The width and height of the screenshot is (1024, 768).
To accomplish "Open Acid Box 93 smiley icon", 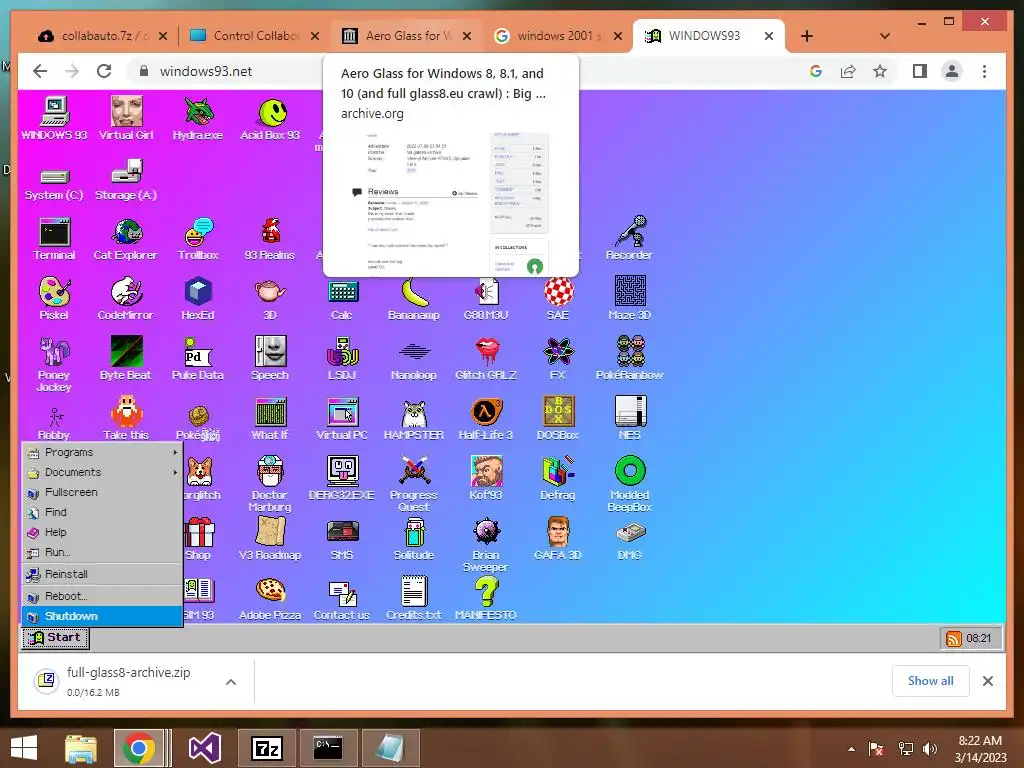I will (270, 118).
